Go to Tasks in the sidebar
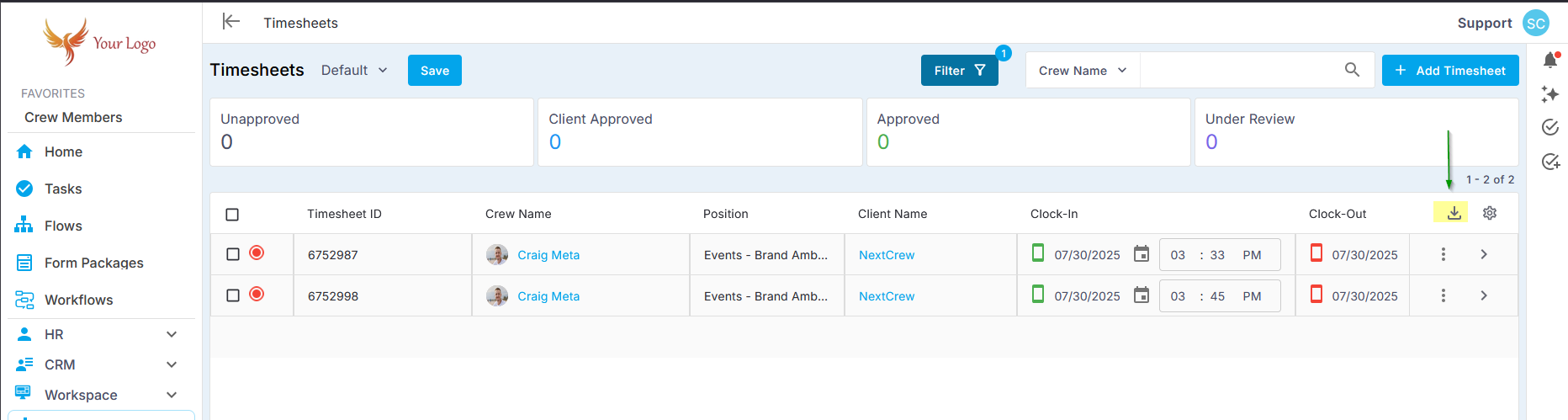 (x=63, y=189)
